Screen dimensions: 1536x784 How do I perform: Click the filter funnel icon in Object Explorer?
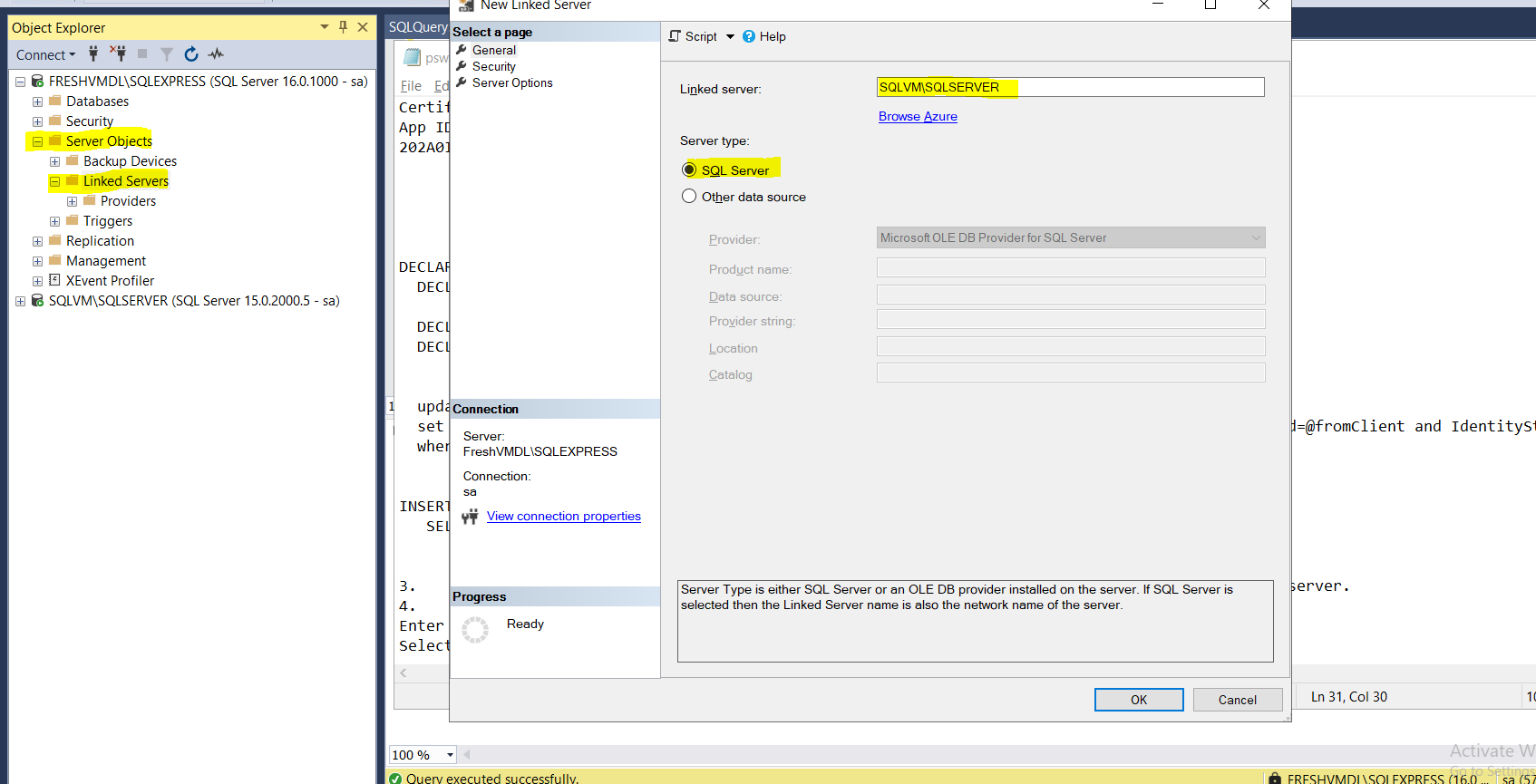167,54
